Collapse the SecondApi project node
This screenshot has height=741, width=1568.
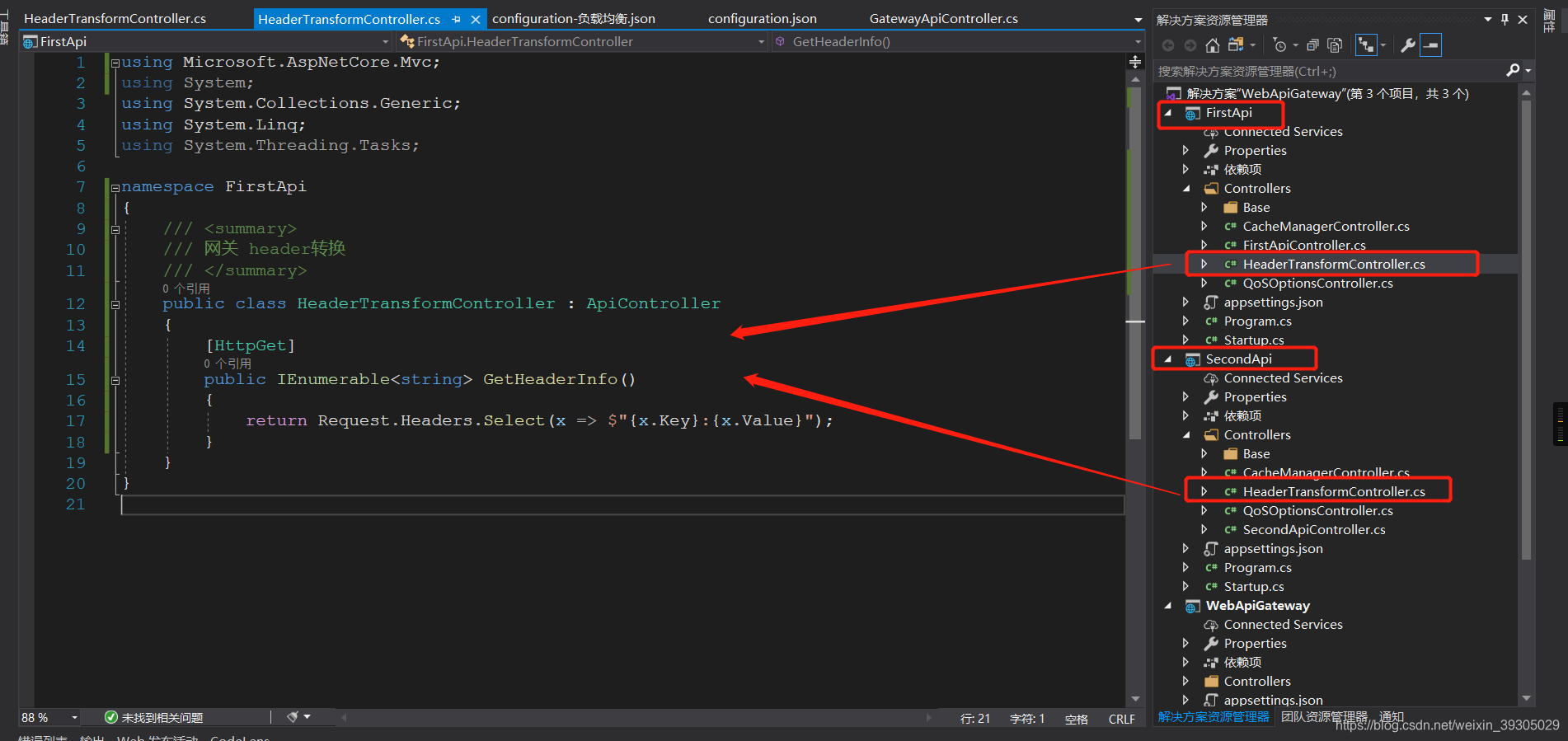pos(1167,359)
